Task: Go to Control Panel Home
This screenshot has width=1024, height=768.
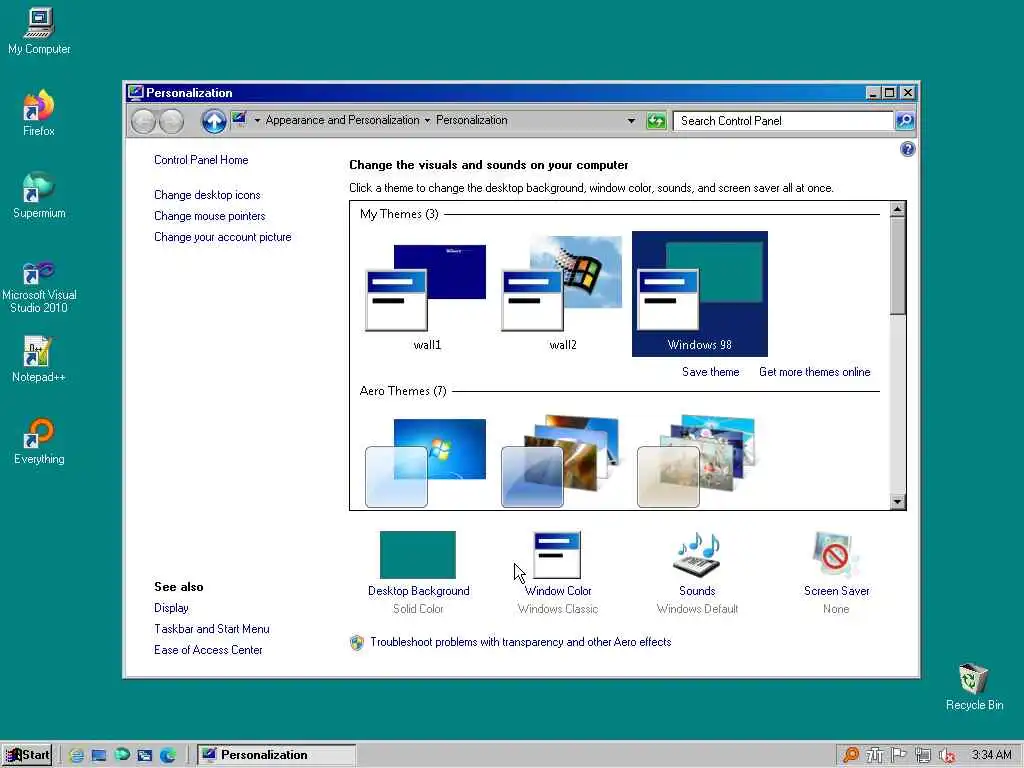Action: point(201,160)
